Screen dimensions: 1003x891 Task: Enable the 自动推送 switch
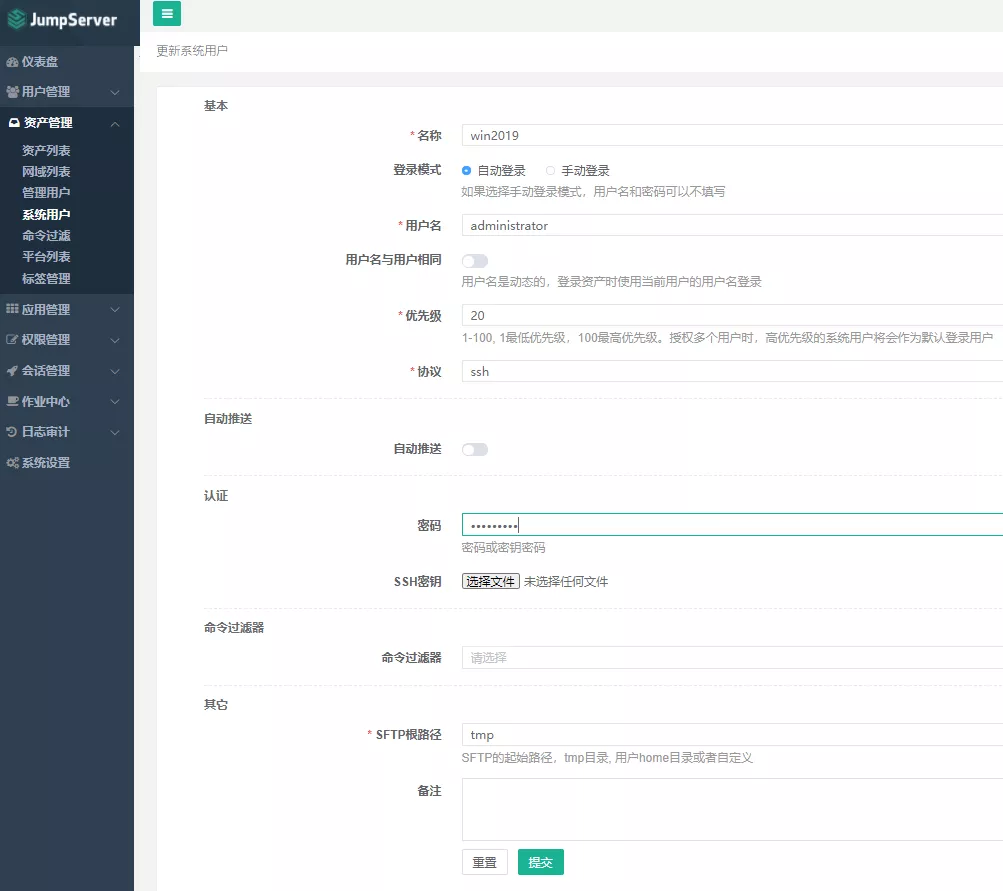pyautogui.click(x=475, y=450)
